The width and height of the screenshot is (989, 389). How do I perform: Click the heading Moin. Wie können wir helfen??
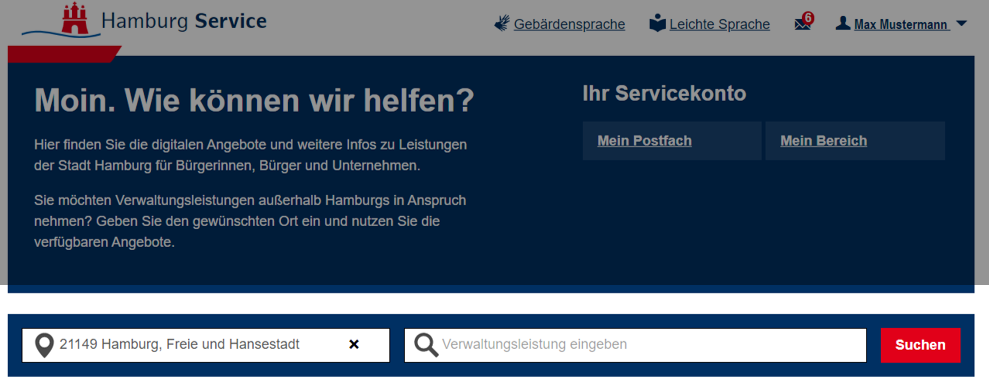click(x=254, y=101)
